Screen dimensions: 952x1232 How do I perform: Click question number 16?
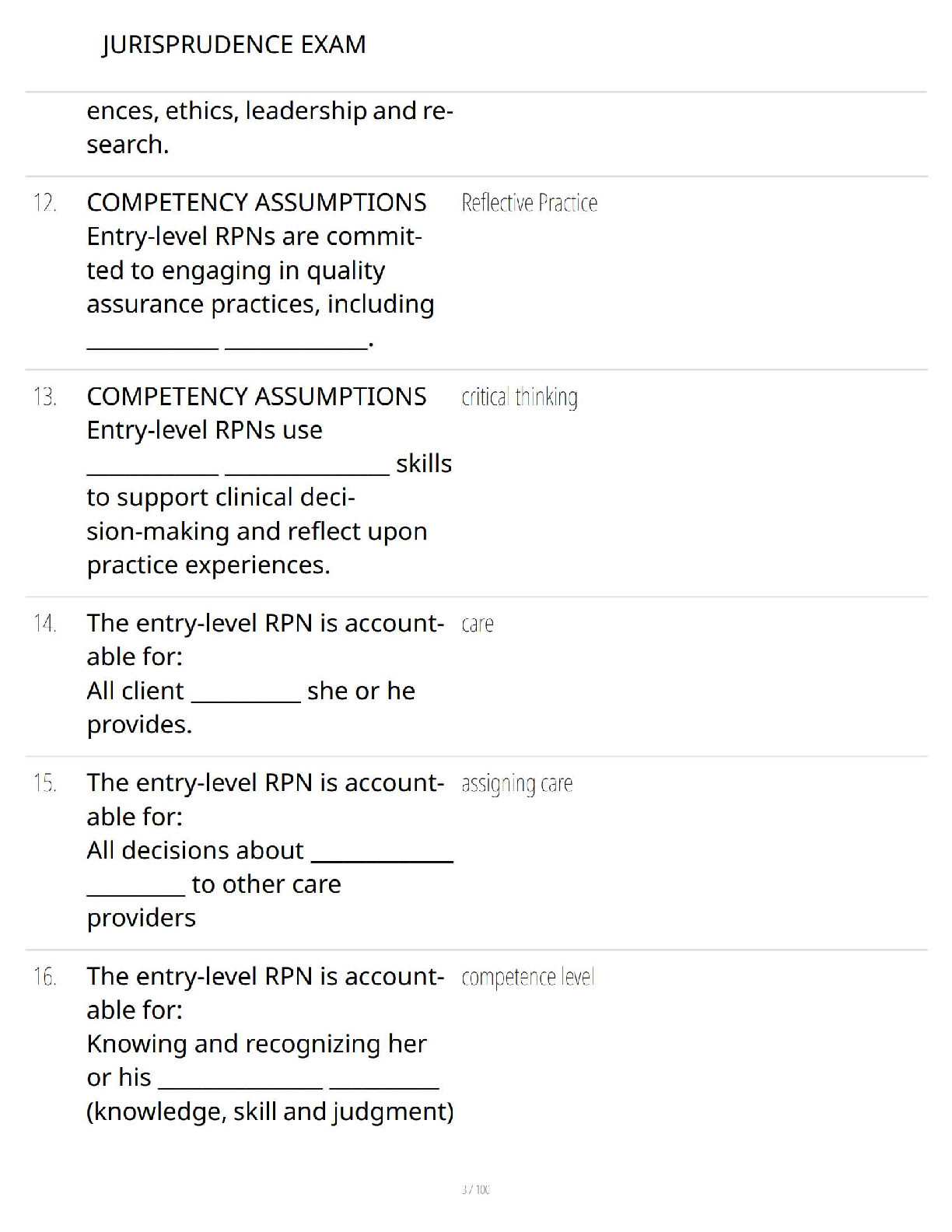(x=45, y=977)
